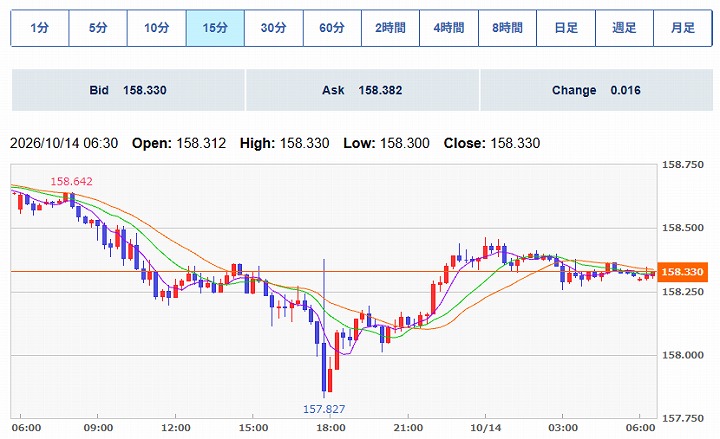Select the 60分 timeframe

point(332,28)
